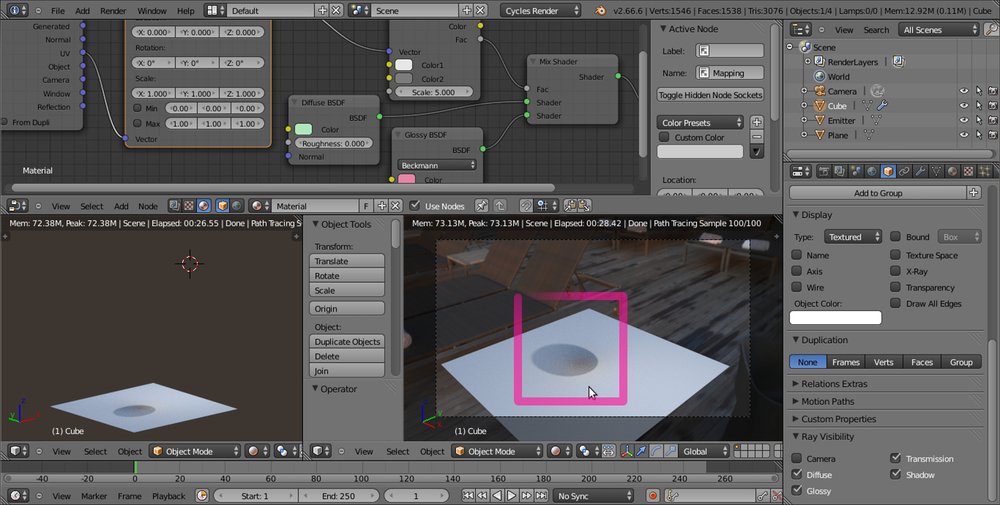Click the plus icon beside Add to Group
Screen dimensions: 1000x505
[x=974, y=193]
